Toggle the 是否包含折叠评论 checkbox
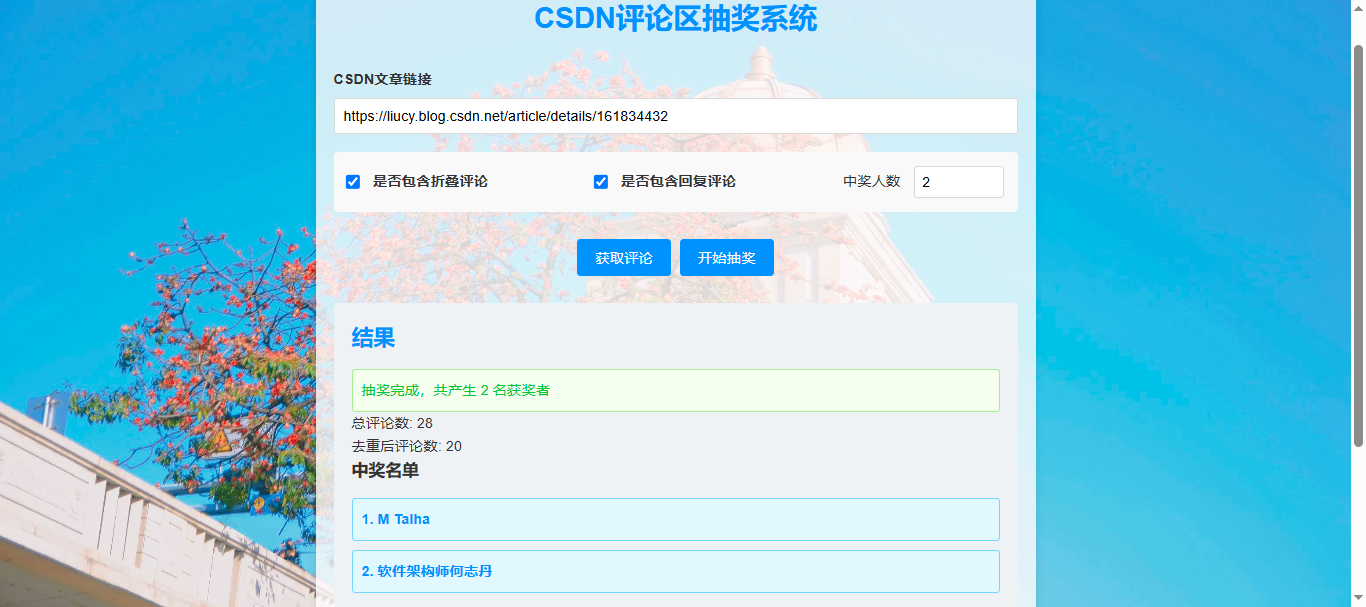The image size is (1366, 607). click(x=353, y=182)
